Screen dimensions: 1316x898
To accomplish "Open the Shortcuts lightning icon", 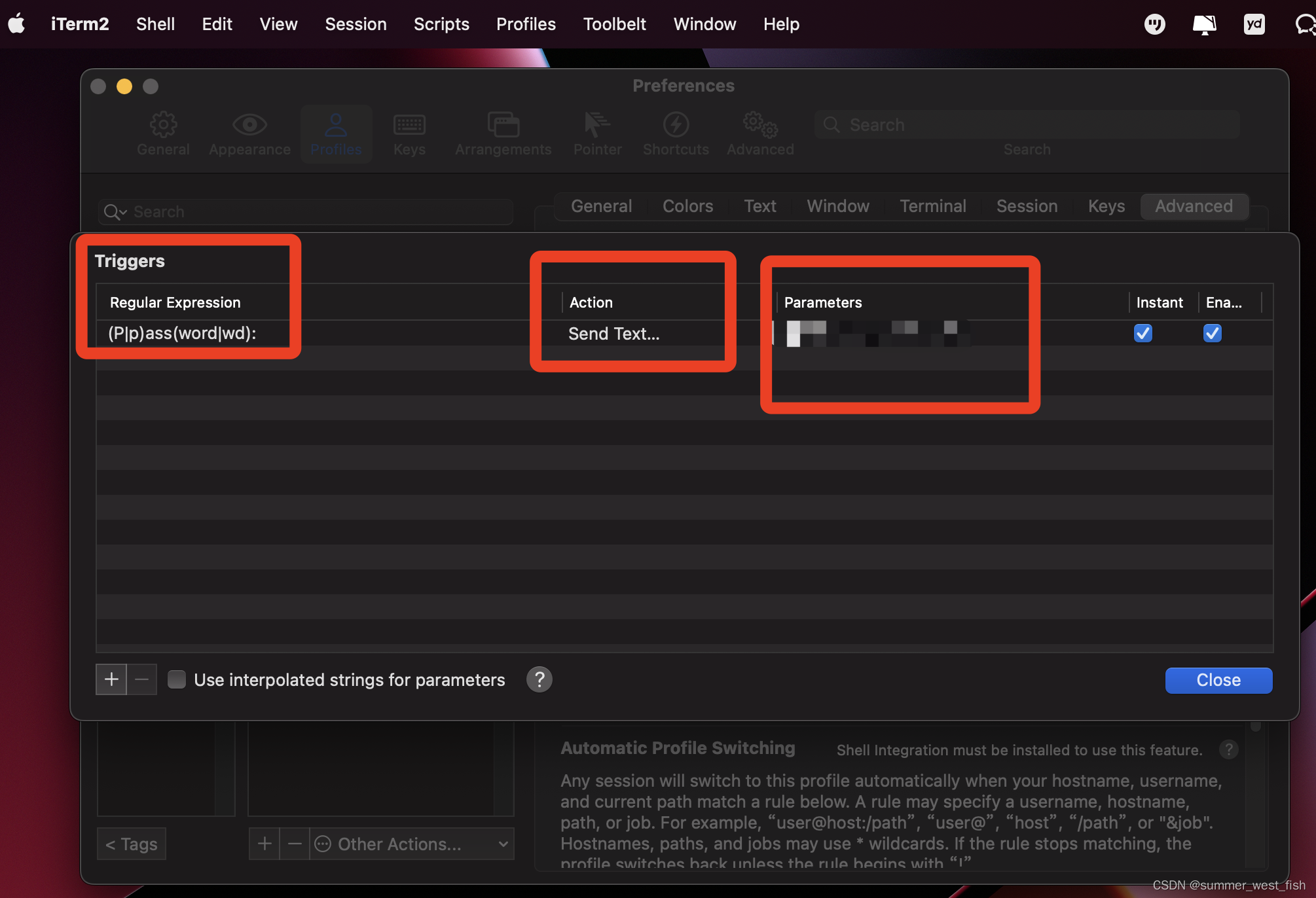I will click(x=676, y=125).
